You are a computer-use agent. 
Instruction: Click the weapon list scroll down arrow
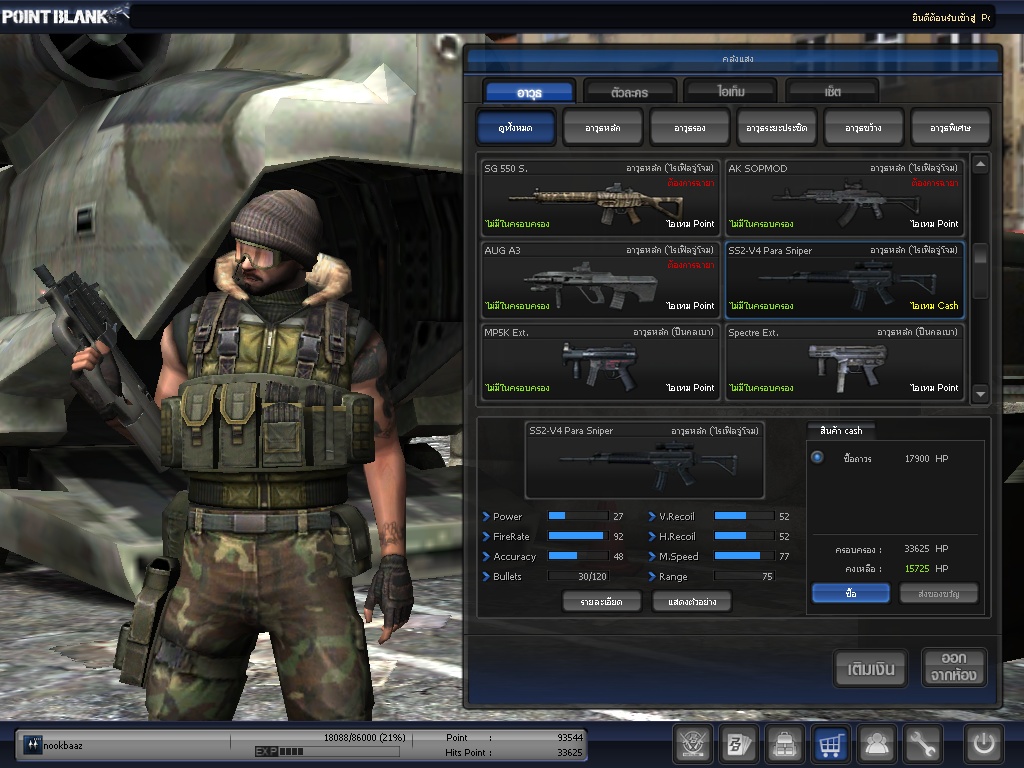pyautogui.click(x=980, y=394)
